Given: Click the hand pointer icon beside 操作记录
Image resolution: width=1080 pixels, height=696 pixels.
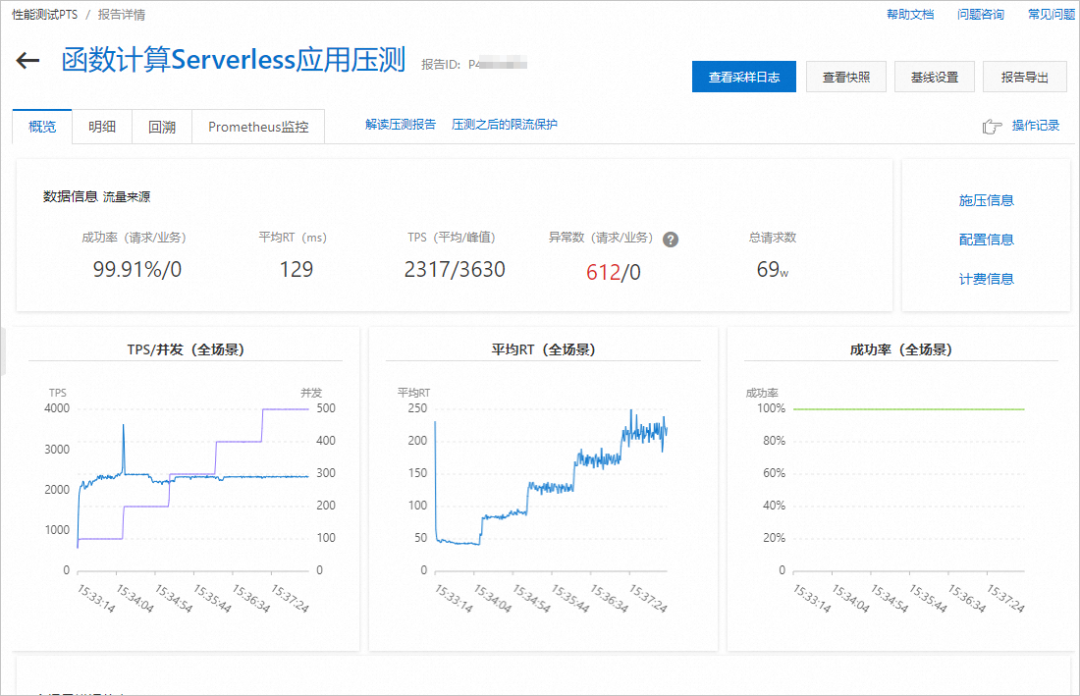Looking at the screenshot, I should click(x=992, y=126).
